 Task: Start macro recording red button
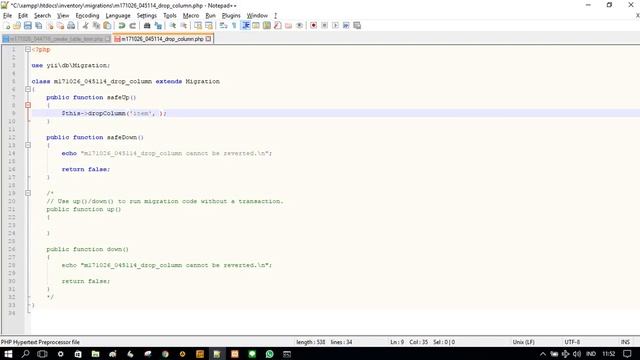click(313, 26)
